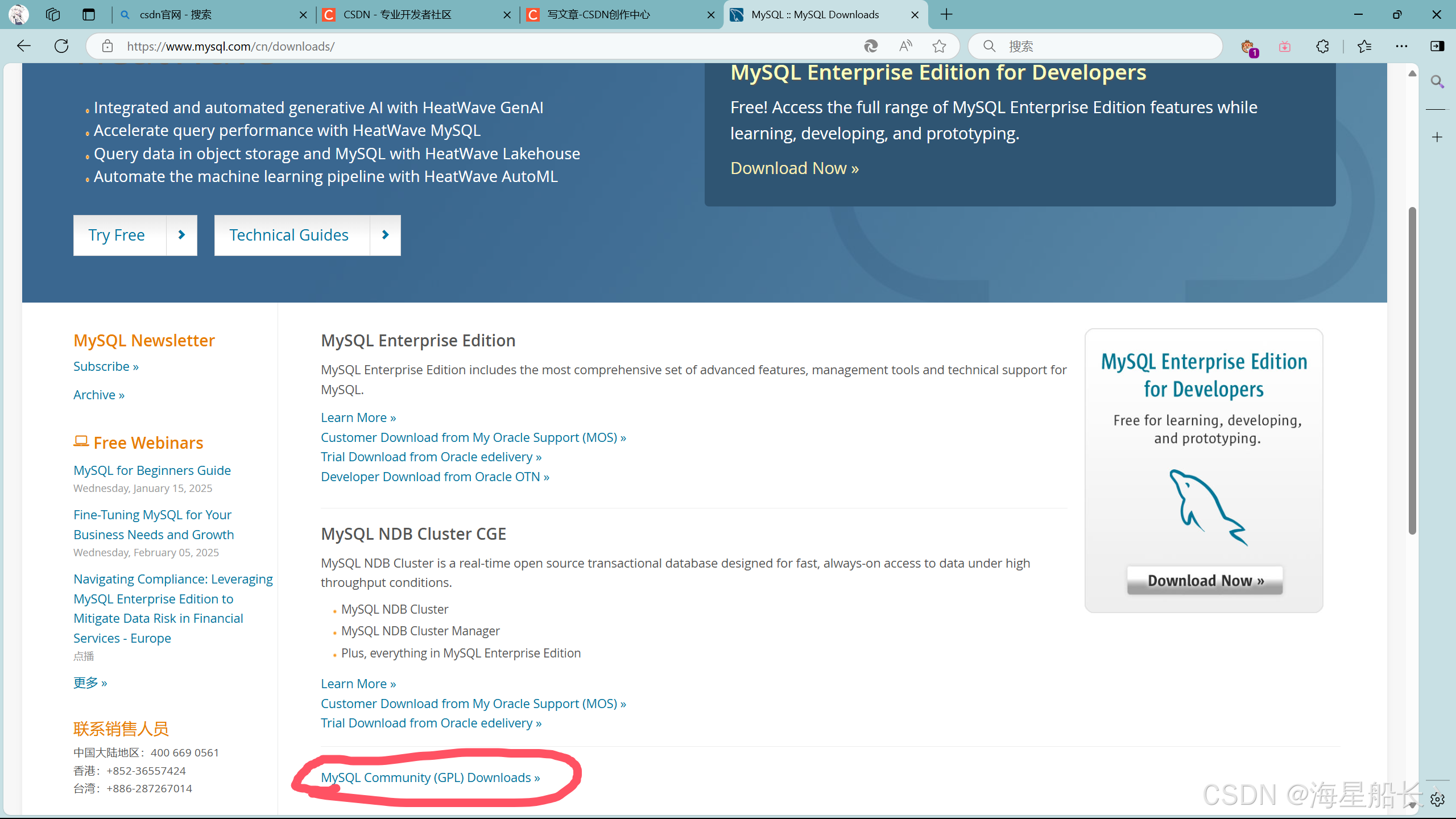Open browser extensions puzzle icon
Image resolution: width=1456 pixels, height=819 pixels.
[x=1323, y=46]
